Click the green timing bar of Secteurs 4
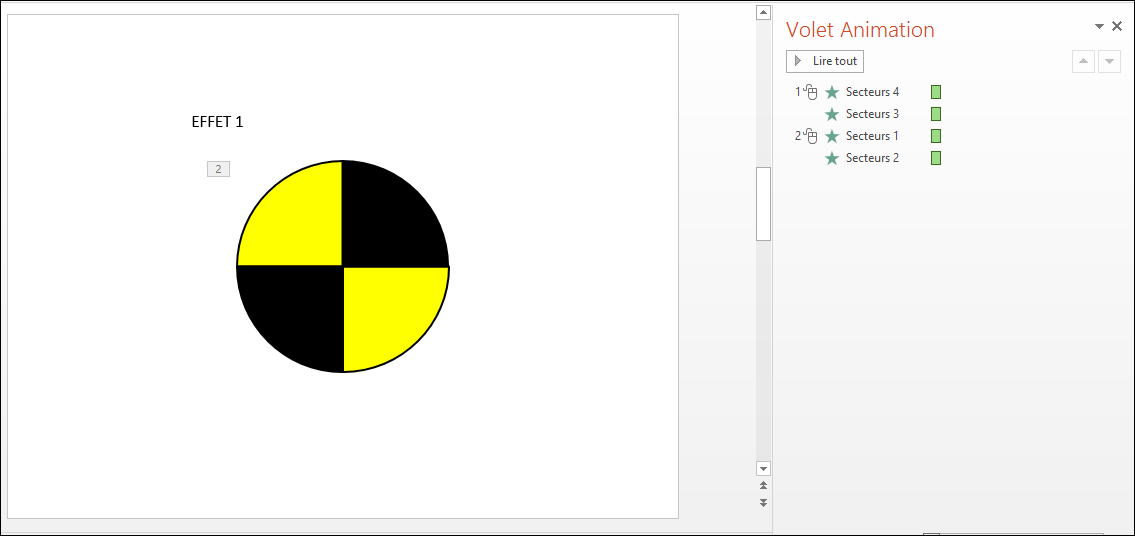The height and width of the screenshot is (536, 1135). (936, 92)
